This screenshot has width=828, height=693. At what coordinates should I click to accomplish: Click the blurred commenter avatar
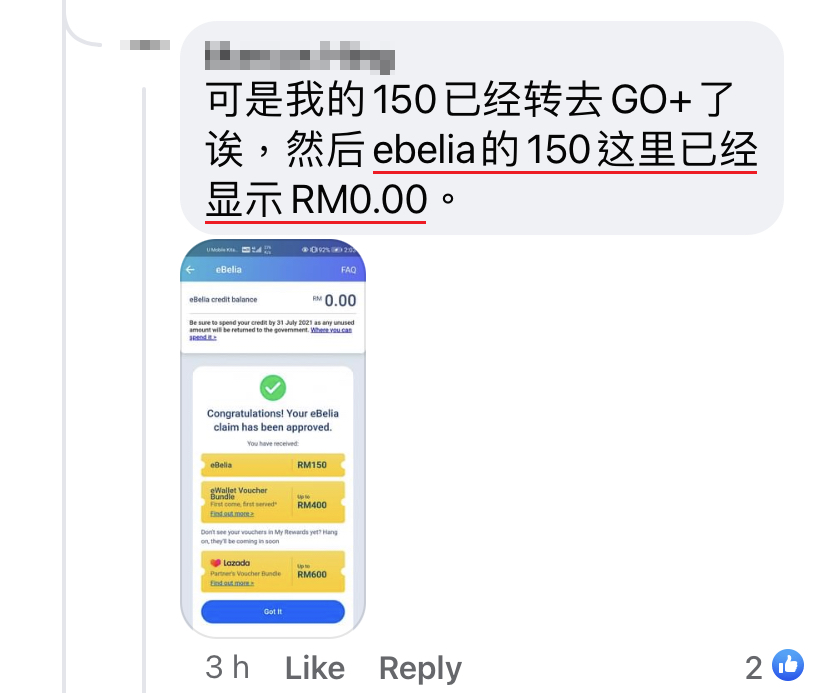point(145,45)
